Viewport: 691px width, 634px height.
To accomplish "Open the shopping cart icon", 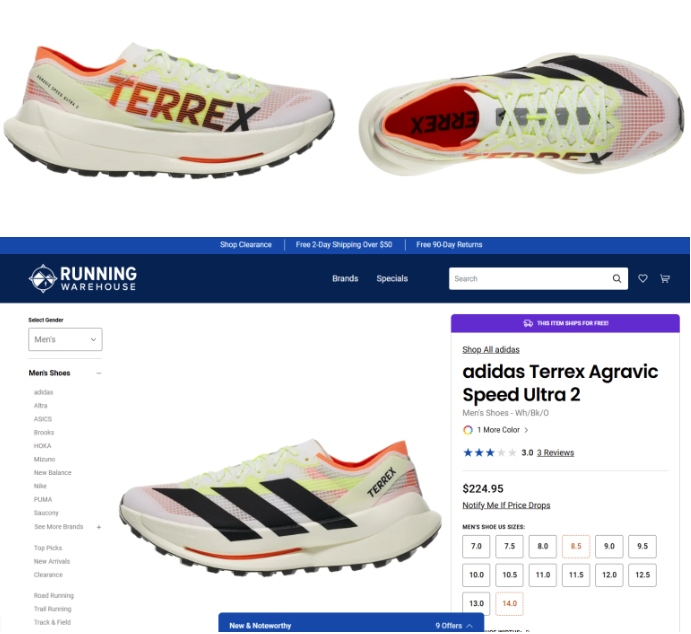I will [x=665, y=278].
